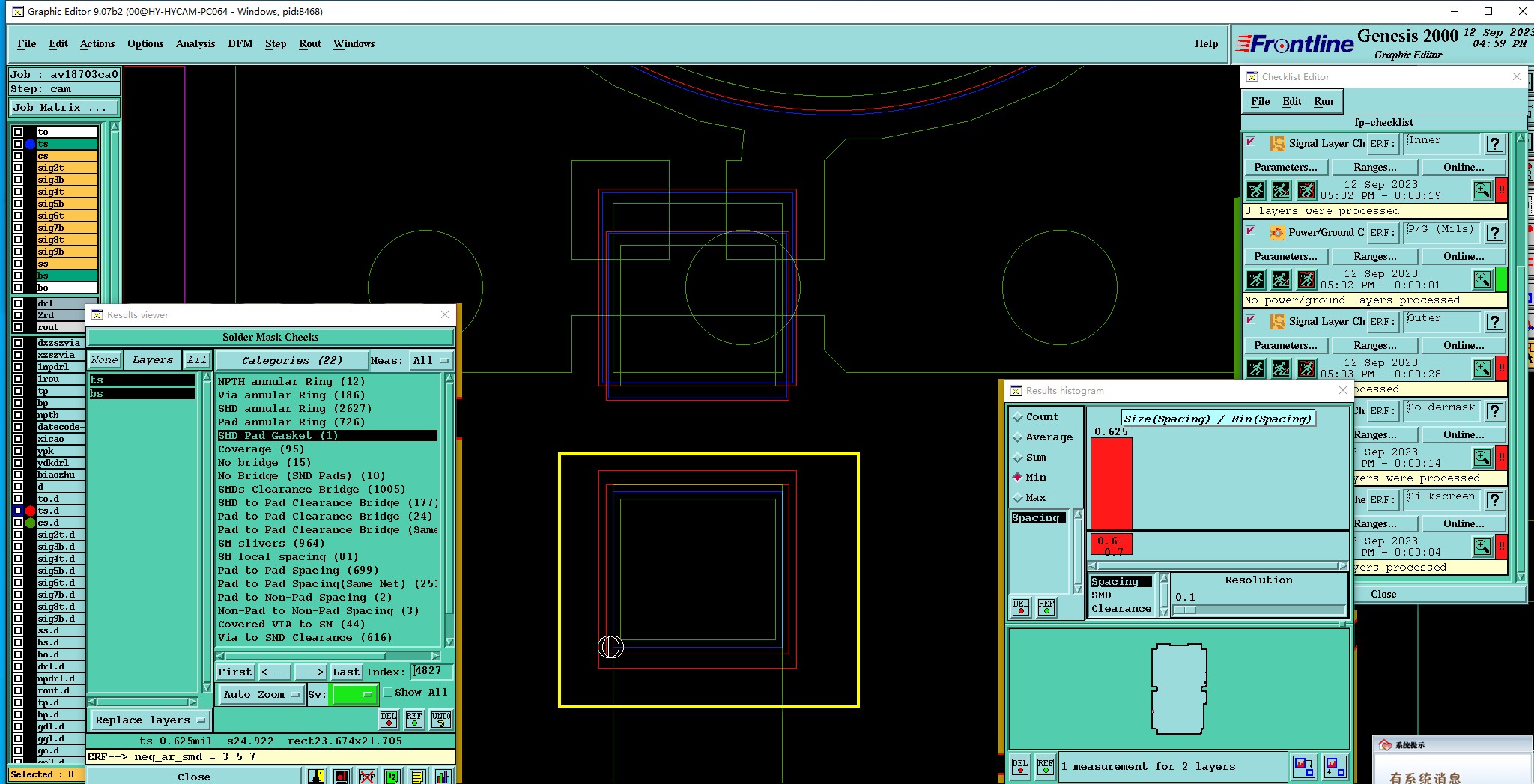1534x784 pixels.
Task: Click the question mark help for P/G check
Action: coord(1494,233)
